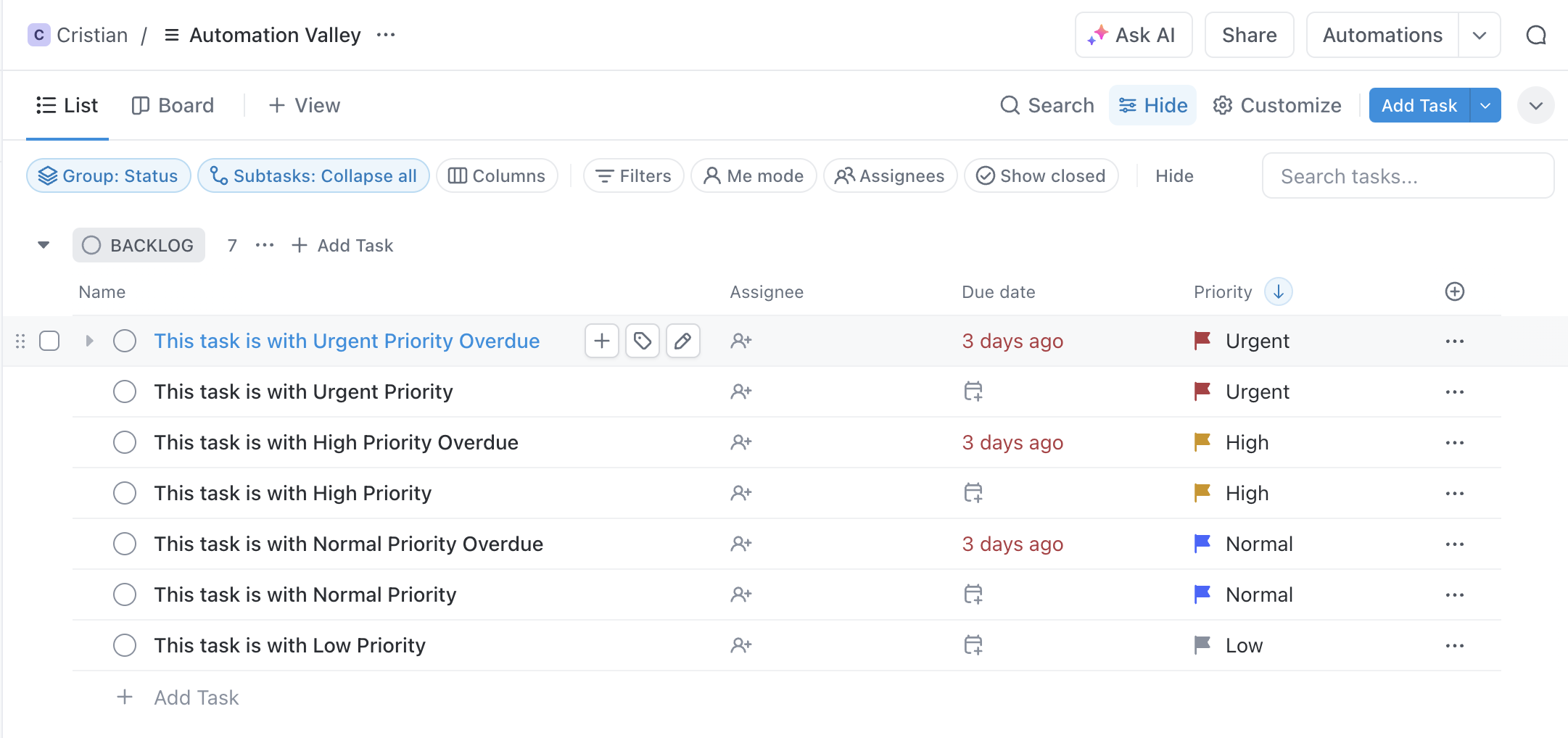This screenshot has height=738, width=1568.
Task: Click the Assignees icon
Action: tap(843, 175)
